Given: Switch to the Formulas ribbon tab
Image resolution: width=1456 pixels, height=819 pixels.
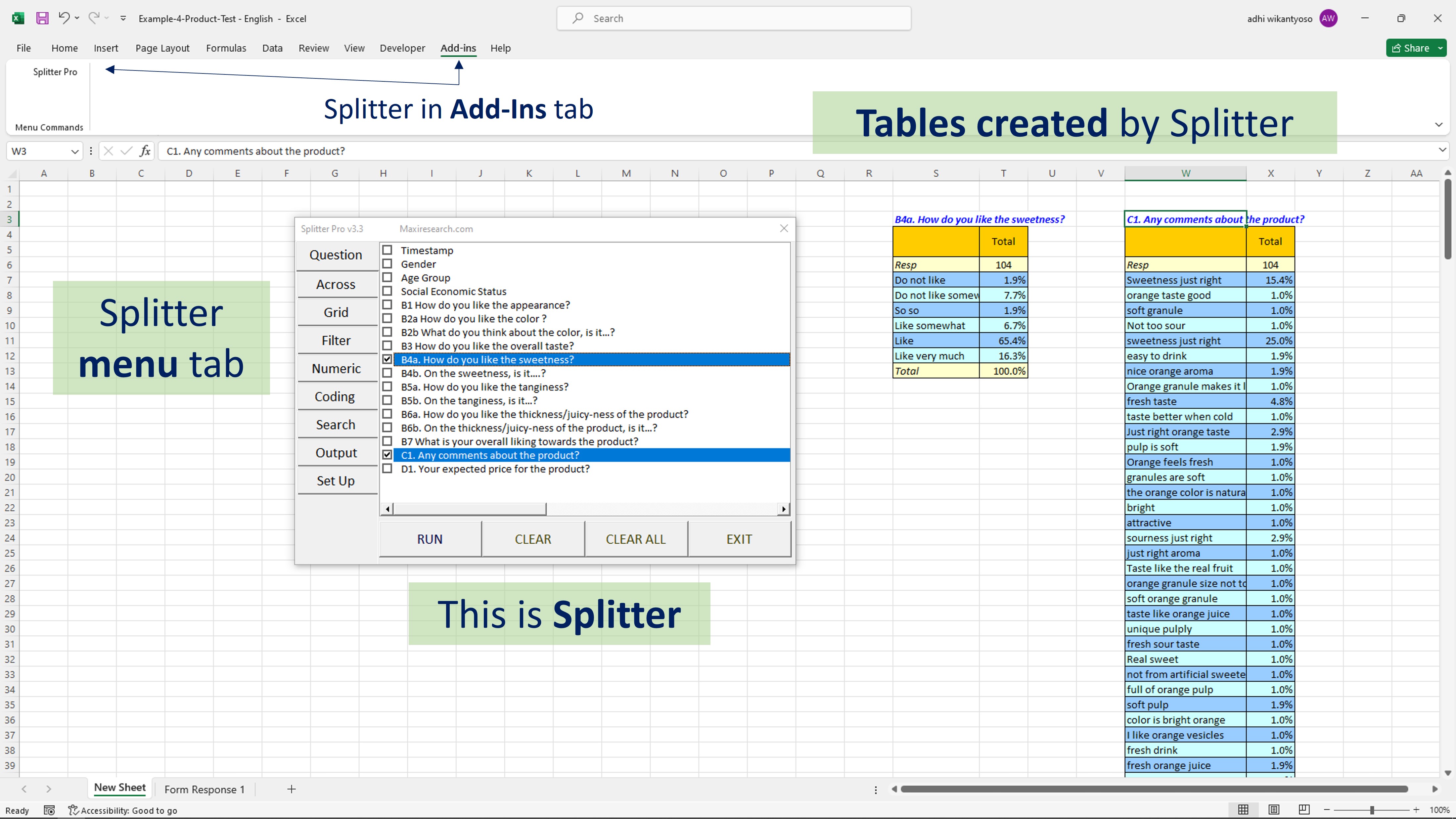Looking at the screenshot, I should tap(226, 48).
